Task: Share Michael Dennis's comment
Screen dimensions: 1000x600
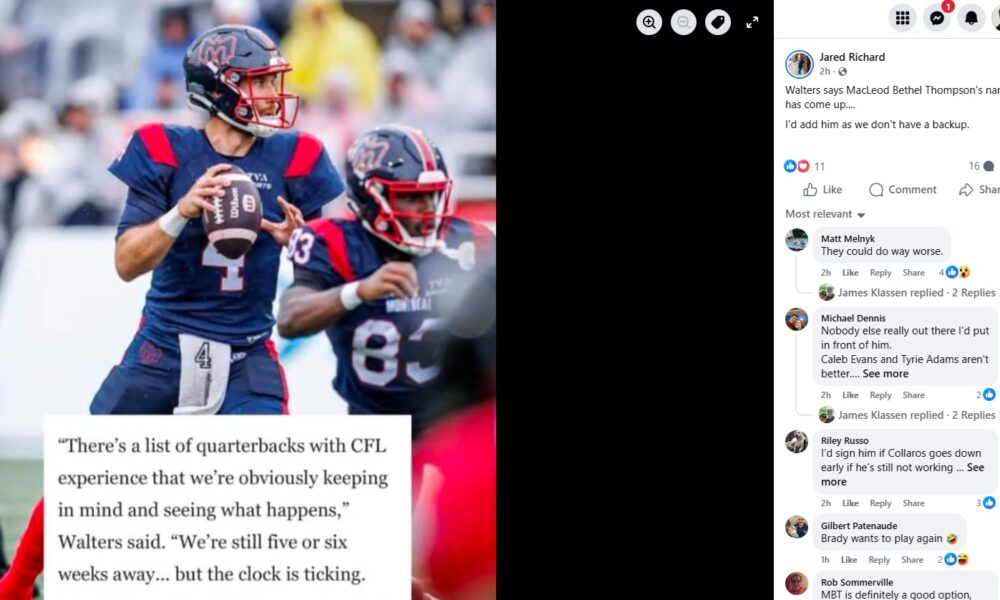Action: [x=913, y=395]
